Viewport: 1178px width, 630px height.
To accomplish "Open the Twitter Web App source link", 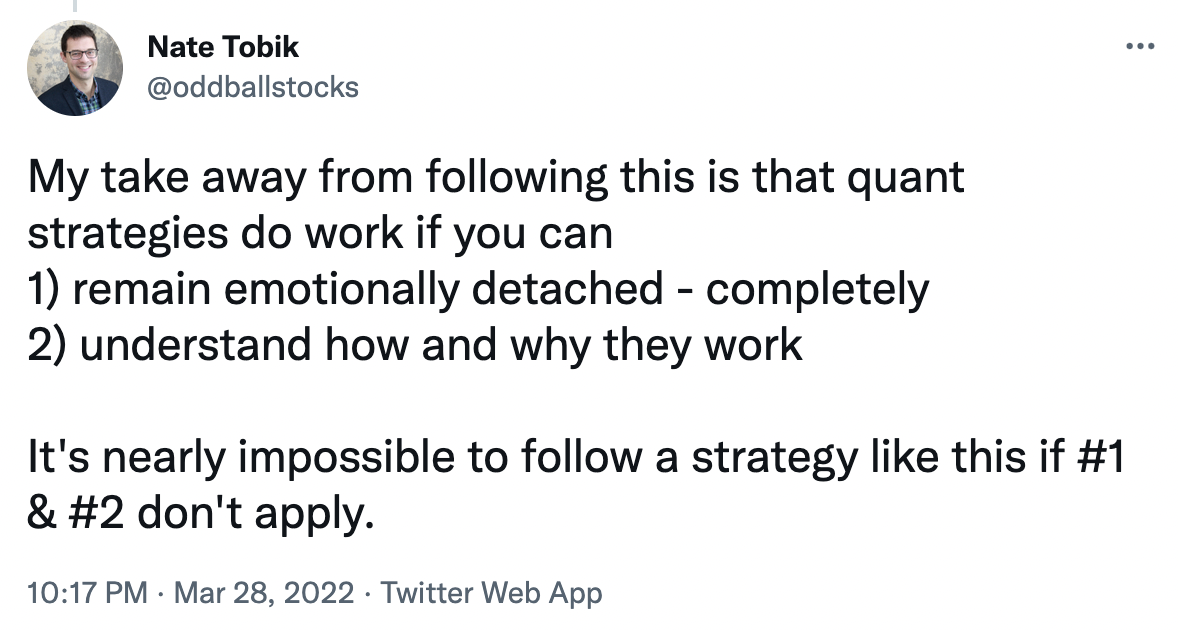I will pyautogui.click(x=491, y=593).
